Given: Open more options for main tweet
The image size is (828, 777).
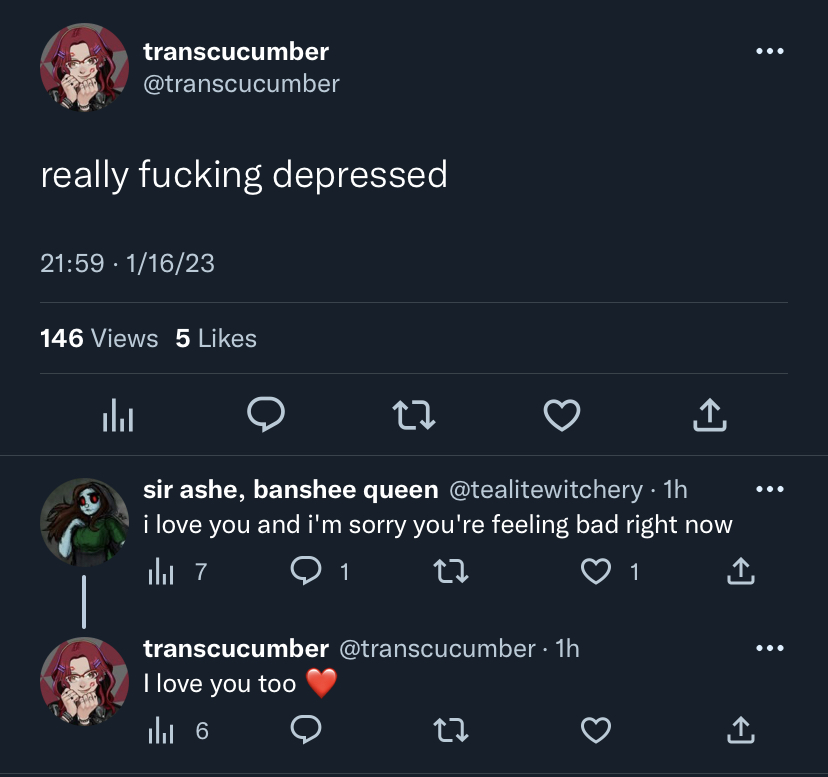Looking at the screenshot, I should pyautogui.click(x=769, y=51).
